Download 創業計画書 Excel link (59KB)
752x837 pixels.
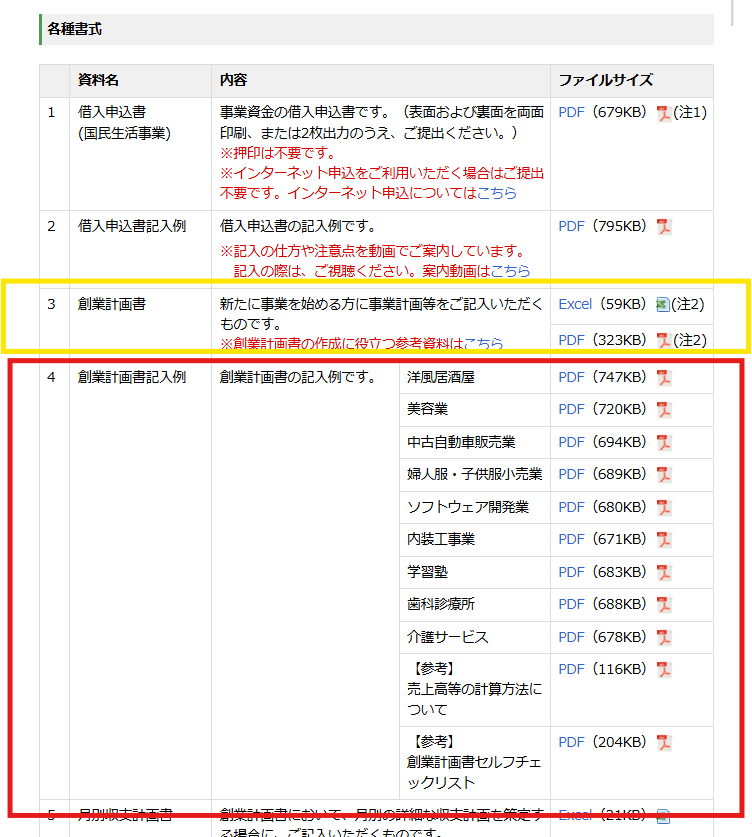point(575,304)
